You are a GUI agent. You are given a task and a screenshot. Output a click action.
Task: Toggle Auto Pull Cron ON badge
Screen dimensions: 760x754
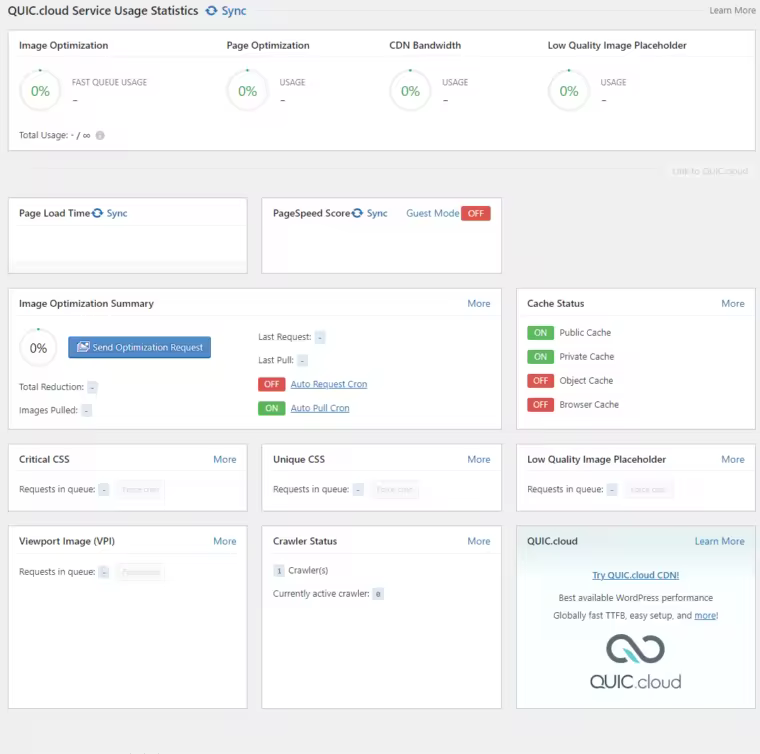click(271, 408)
